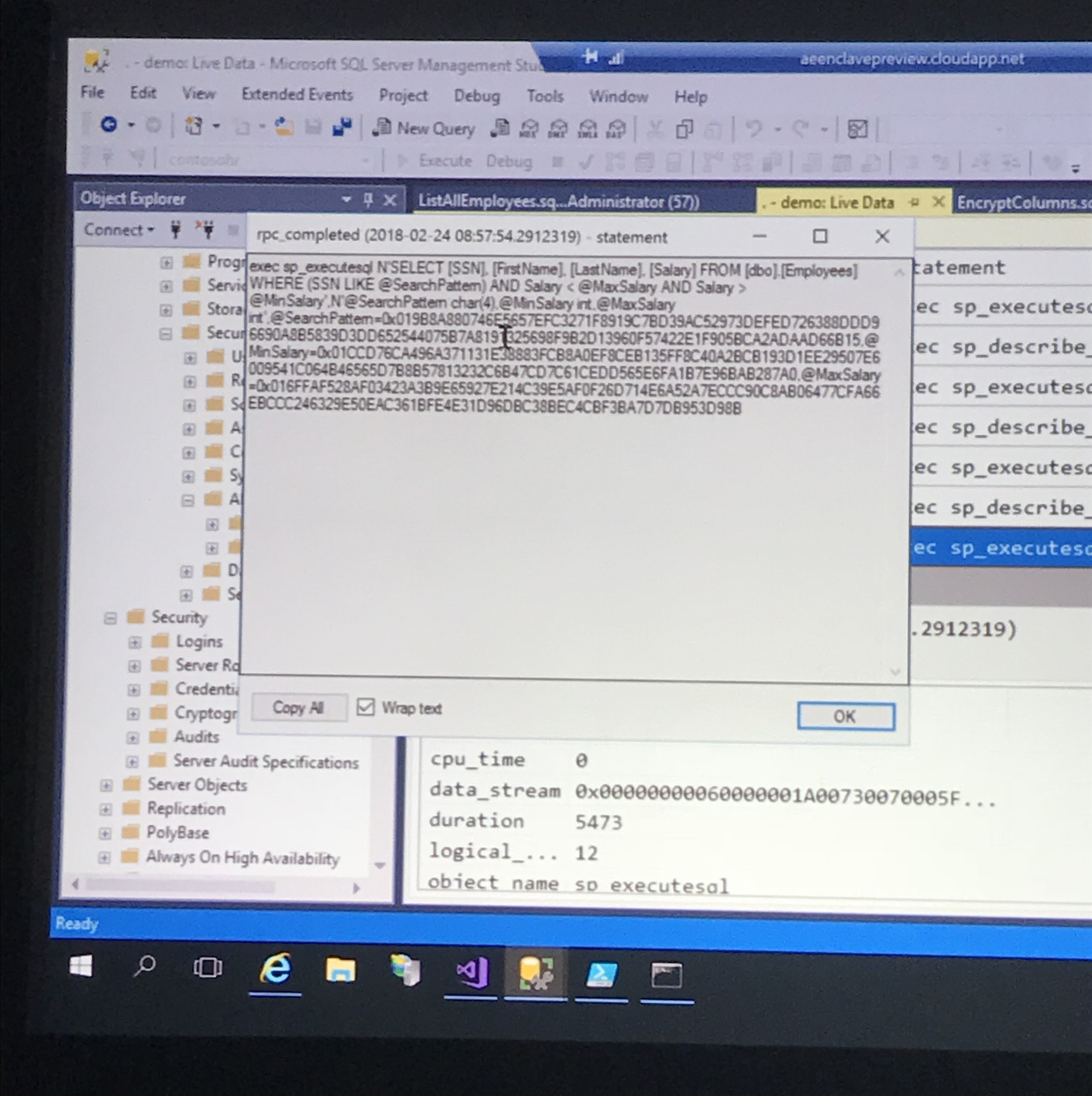Open PowerShell from the taskbar

point(601,975)
